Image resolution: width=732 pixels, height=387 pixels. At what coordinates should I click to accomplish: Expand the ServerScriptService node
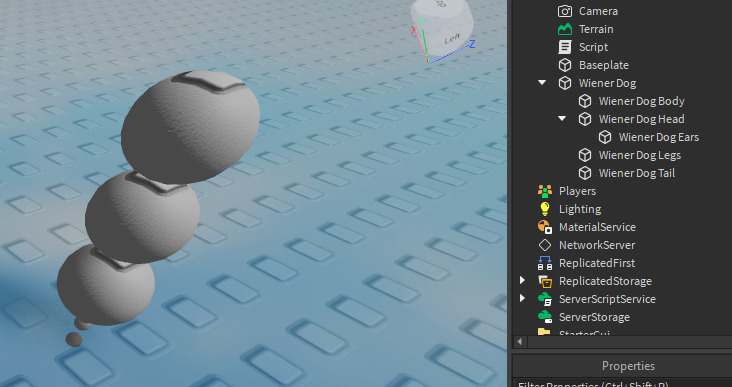pyautogui.click(x=522, y=298)
